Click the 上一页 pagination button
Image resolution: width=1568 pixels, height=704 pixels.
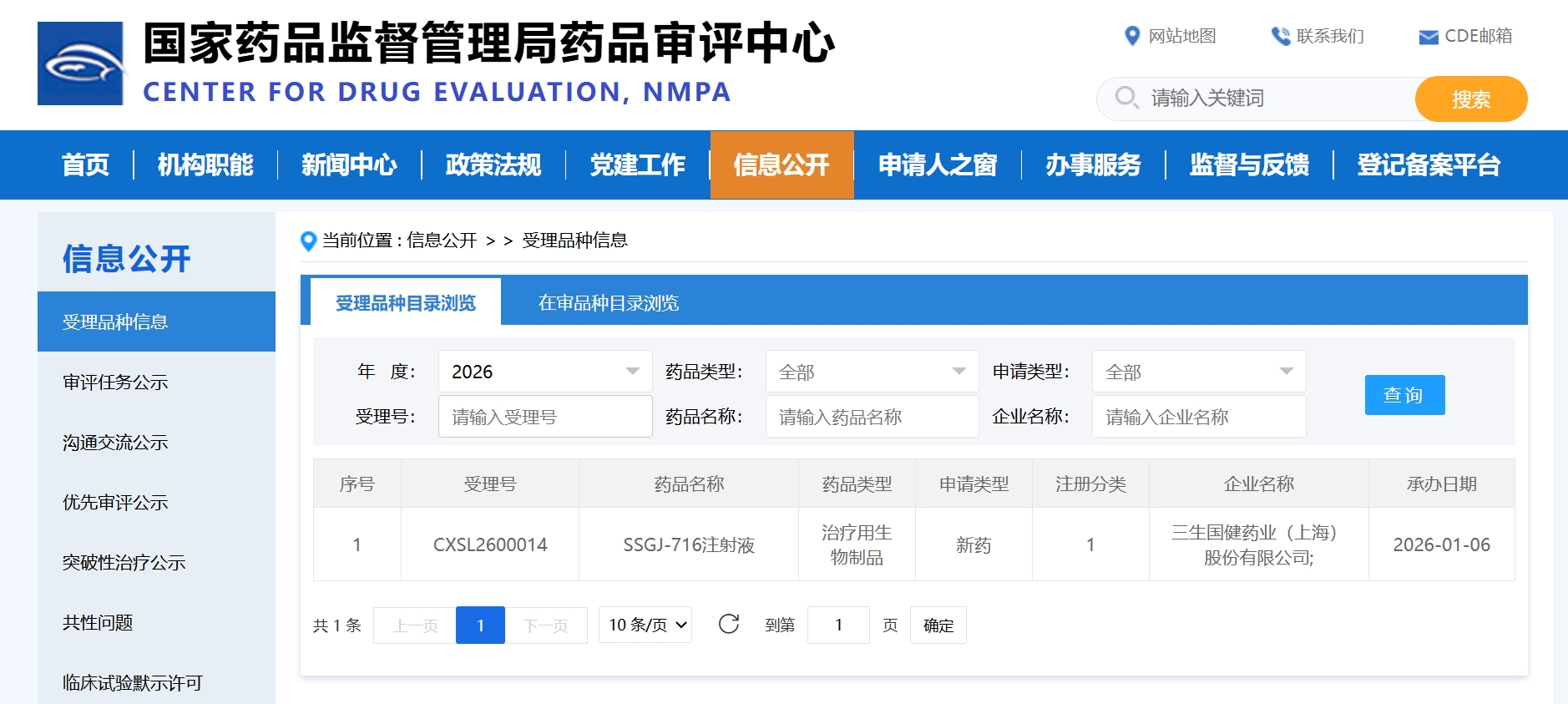[415, 625]
